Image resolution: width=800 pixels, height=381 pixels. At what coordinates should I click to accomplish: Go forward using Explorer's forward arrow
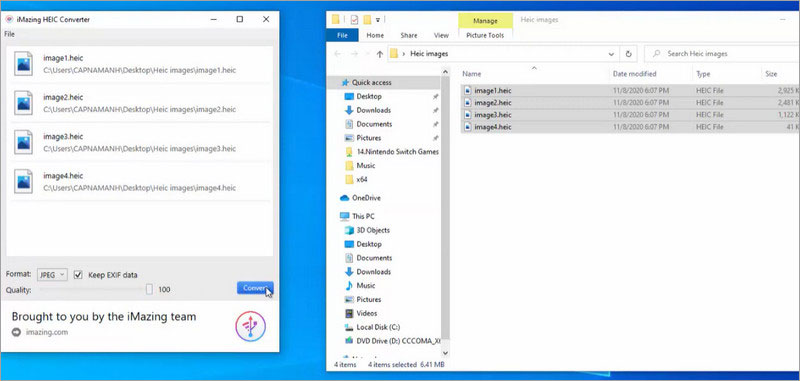point(354,54)
